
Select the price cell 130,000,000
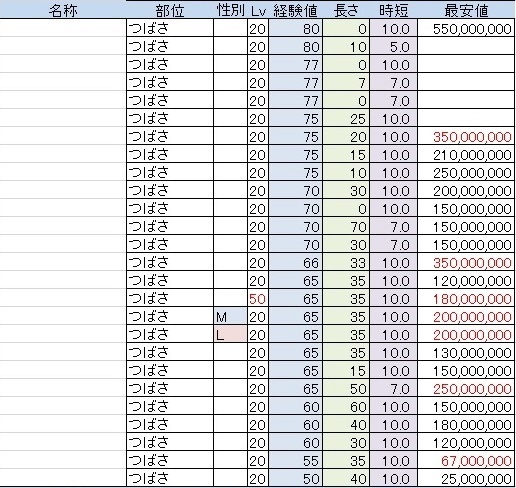466,352
